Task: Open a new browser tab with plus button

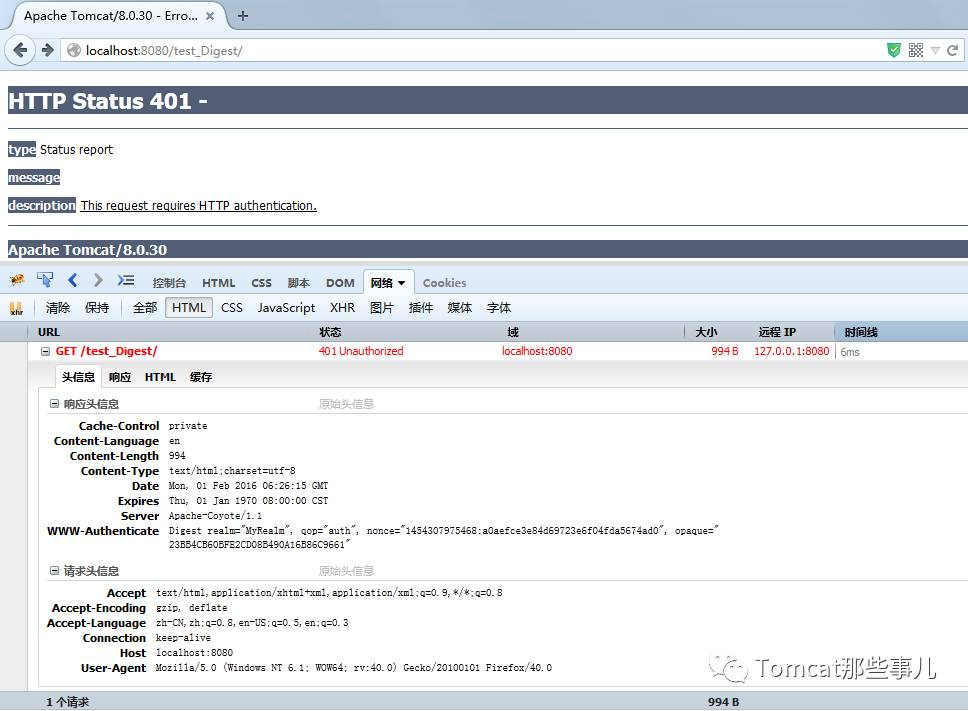Action: 243,16
